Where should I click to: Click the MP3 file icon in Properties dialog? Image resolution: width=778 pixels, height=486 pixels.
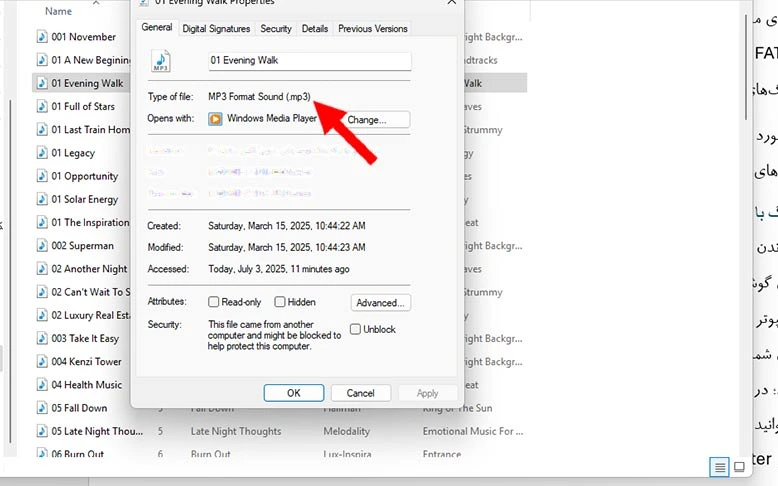[161, 62]
